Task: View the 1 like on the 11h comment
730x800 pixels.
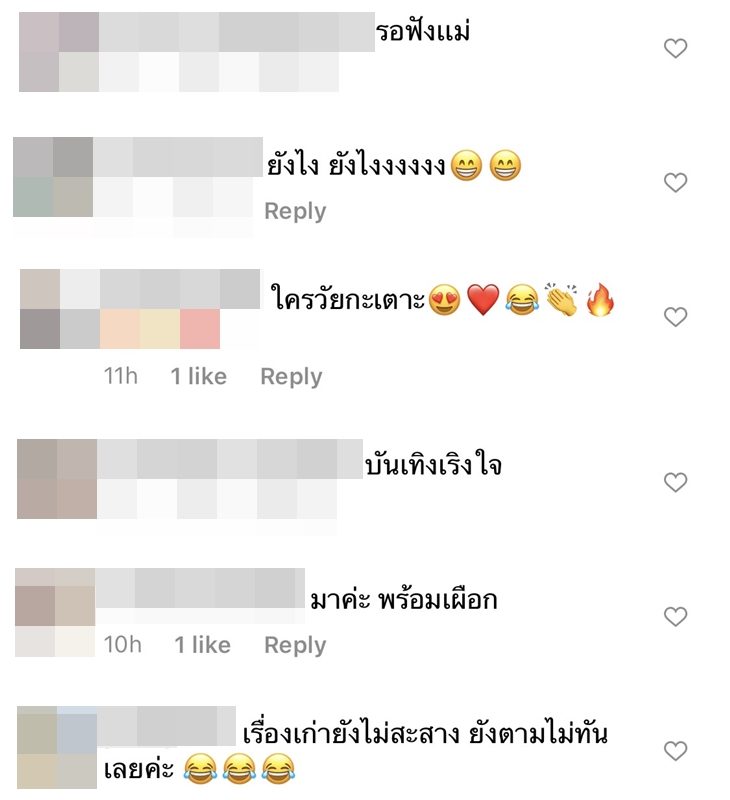Action: (198, 377)
